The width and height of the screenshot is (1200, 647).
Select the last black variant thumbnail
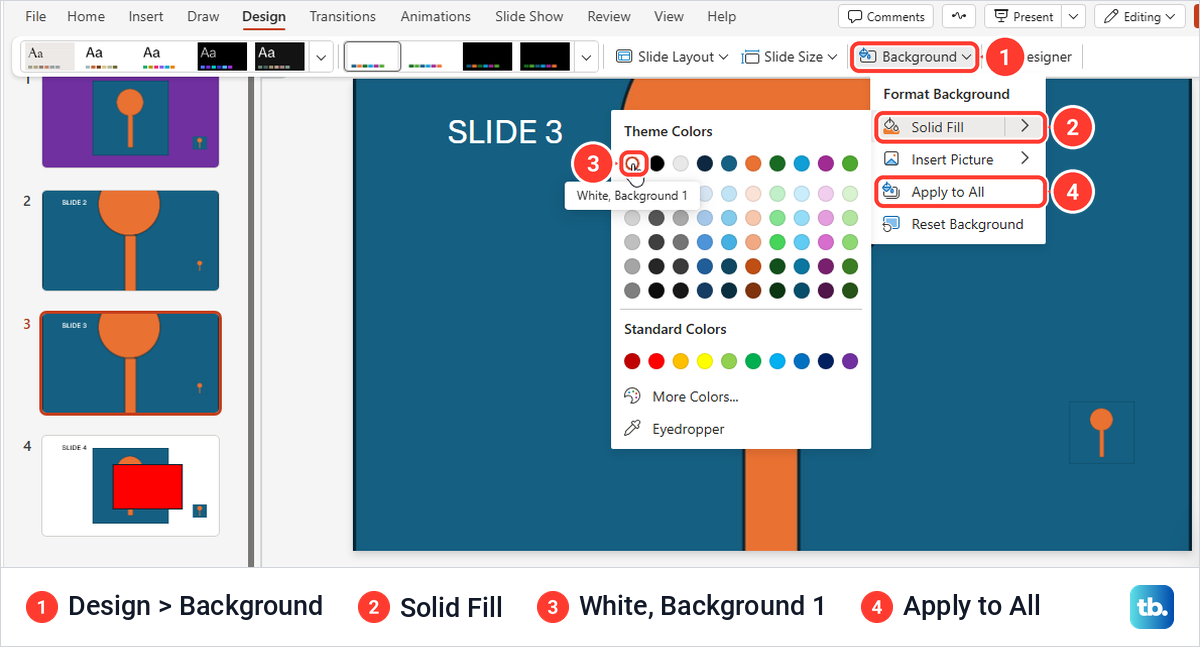point(545,56)
